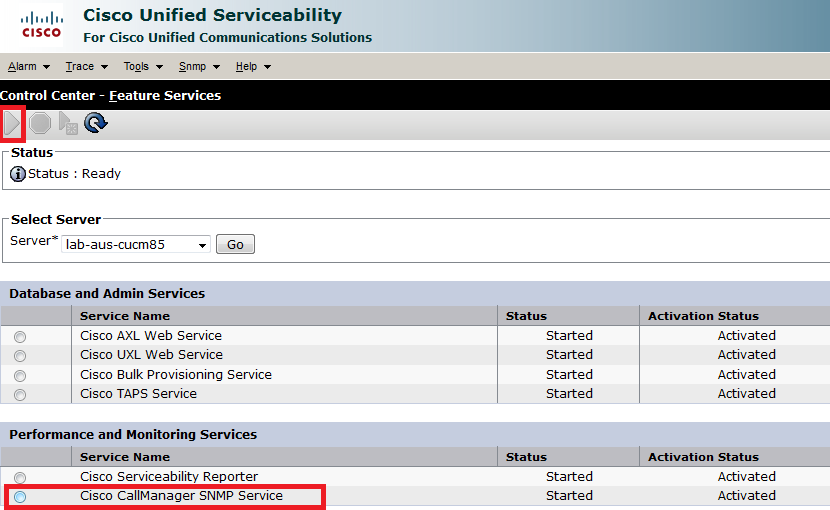The width and height of the screenshot is (830, 510).
Task: Click the Cisco logo
Action: pos(41,25)
